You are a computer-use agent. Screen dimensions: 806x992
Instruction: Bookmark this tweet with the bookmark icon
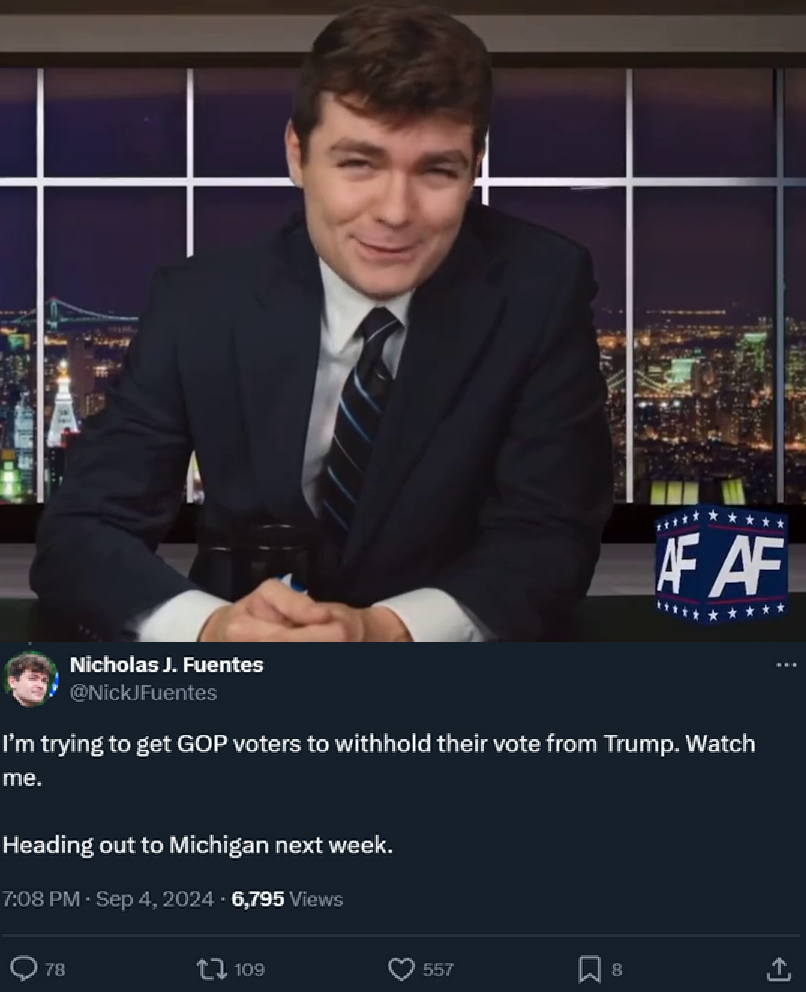coord(590,969)
